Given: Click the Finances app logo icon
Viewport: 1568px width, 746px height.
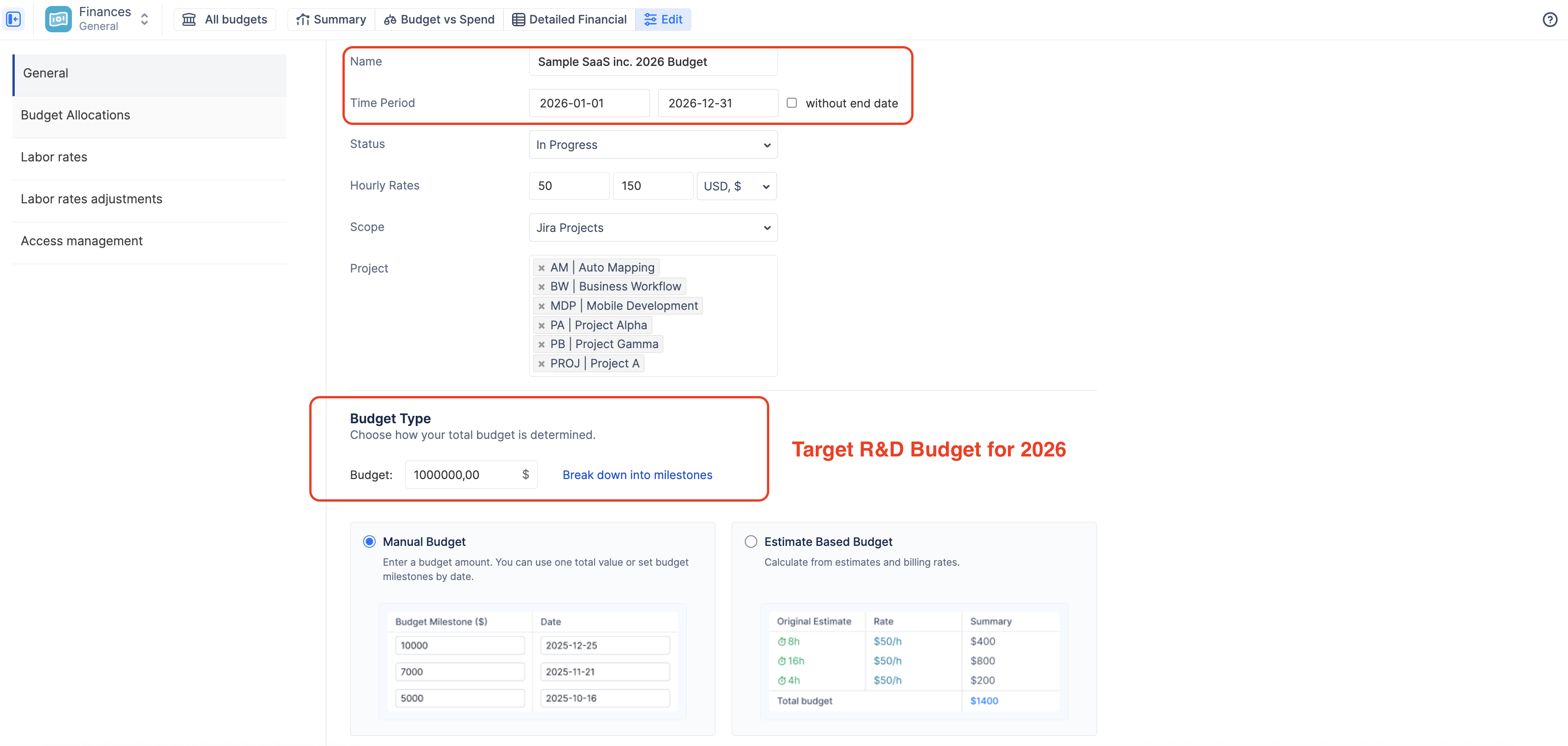Looking at the screenshot, I should click(x=59, y=19).
